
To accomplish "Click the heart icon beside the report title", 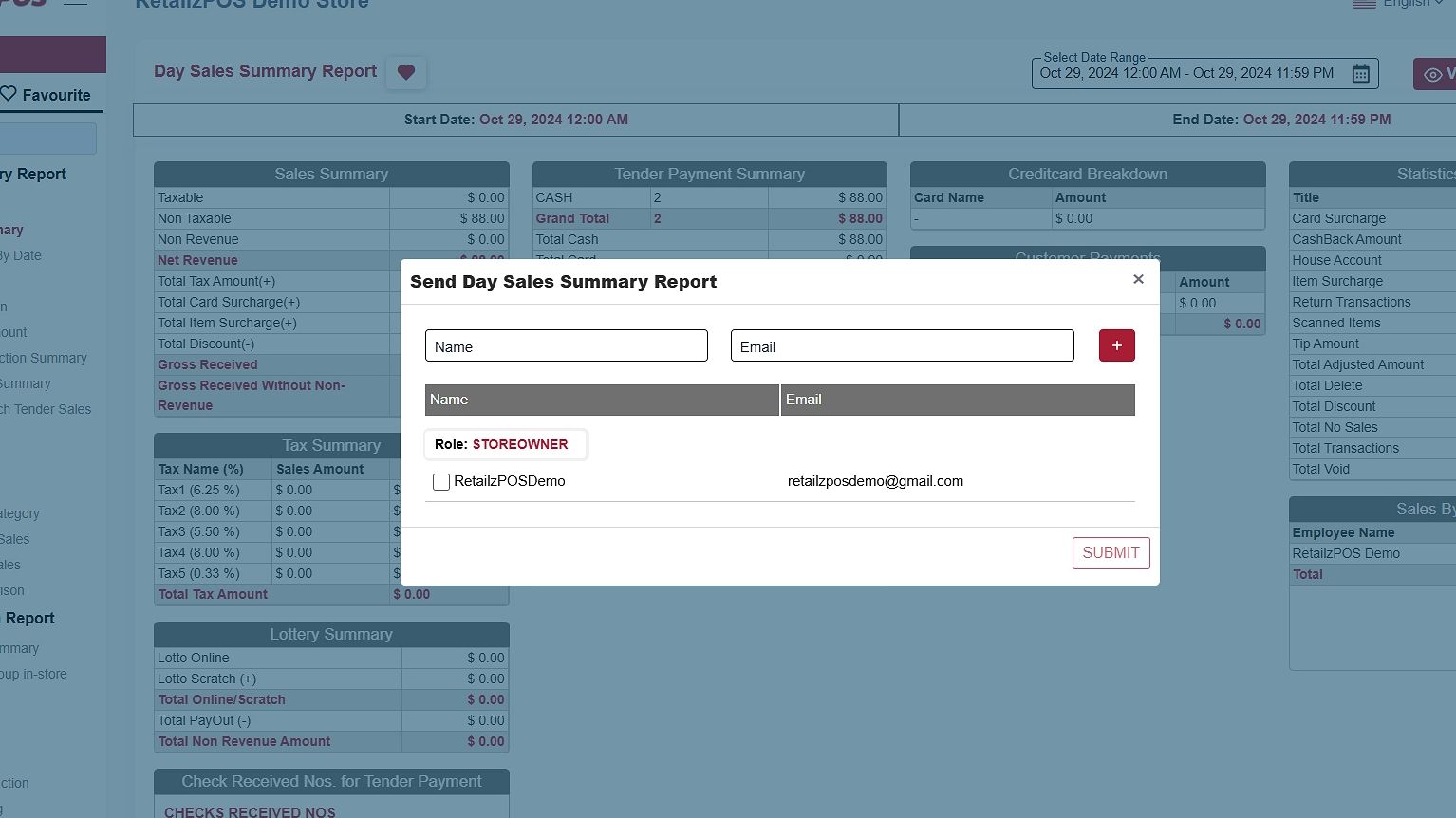I will [x=406, y=72].
